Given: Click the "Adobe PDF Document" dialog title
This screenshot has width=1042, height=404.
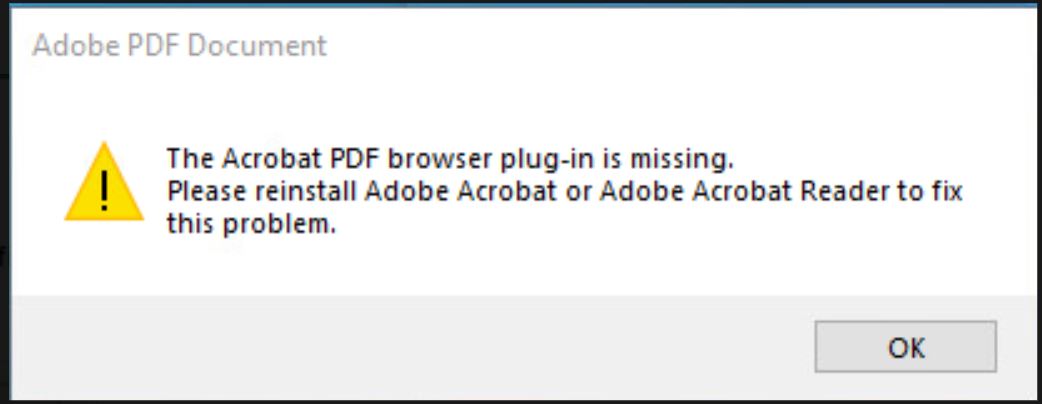Looking at the screenshot, I should pyautogui.click(x=180, y=45).
